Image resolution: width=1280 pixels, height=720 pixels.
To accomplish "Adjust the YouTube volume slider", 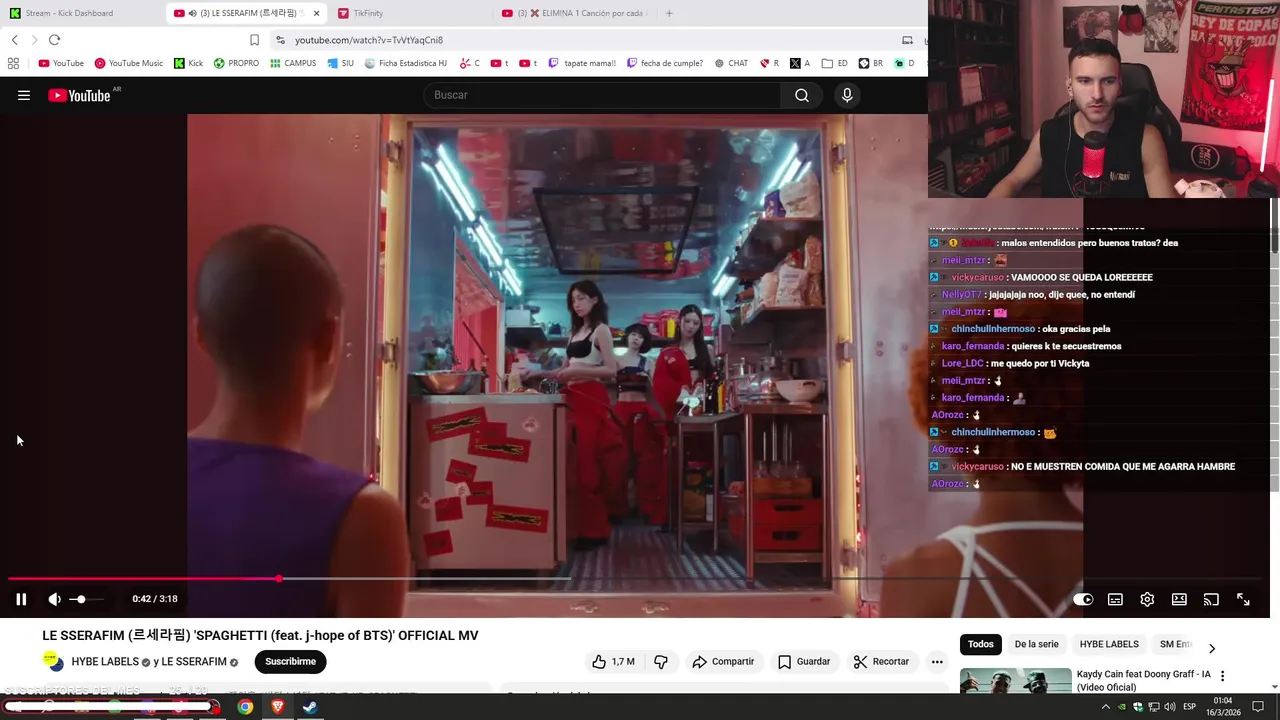I will [x=86, y=599].
